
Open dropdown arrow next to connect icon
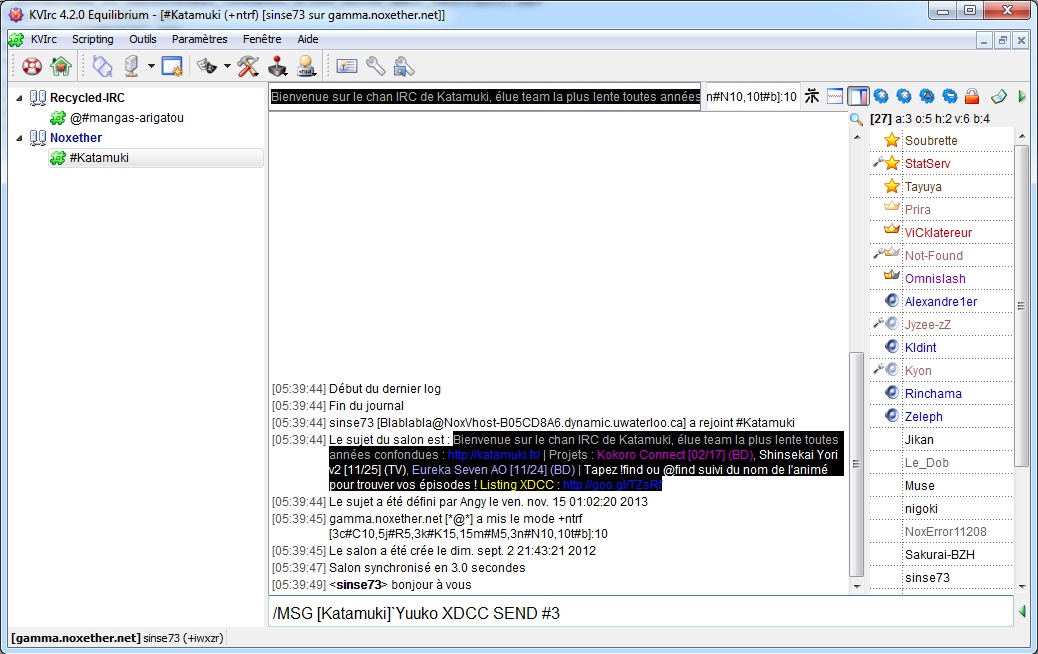coord(151,67)
